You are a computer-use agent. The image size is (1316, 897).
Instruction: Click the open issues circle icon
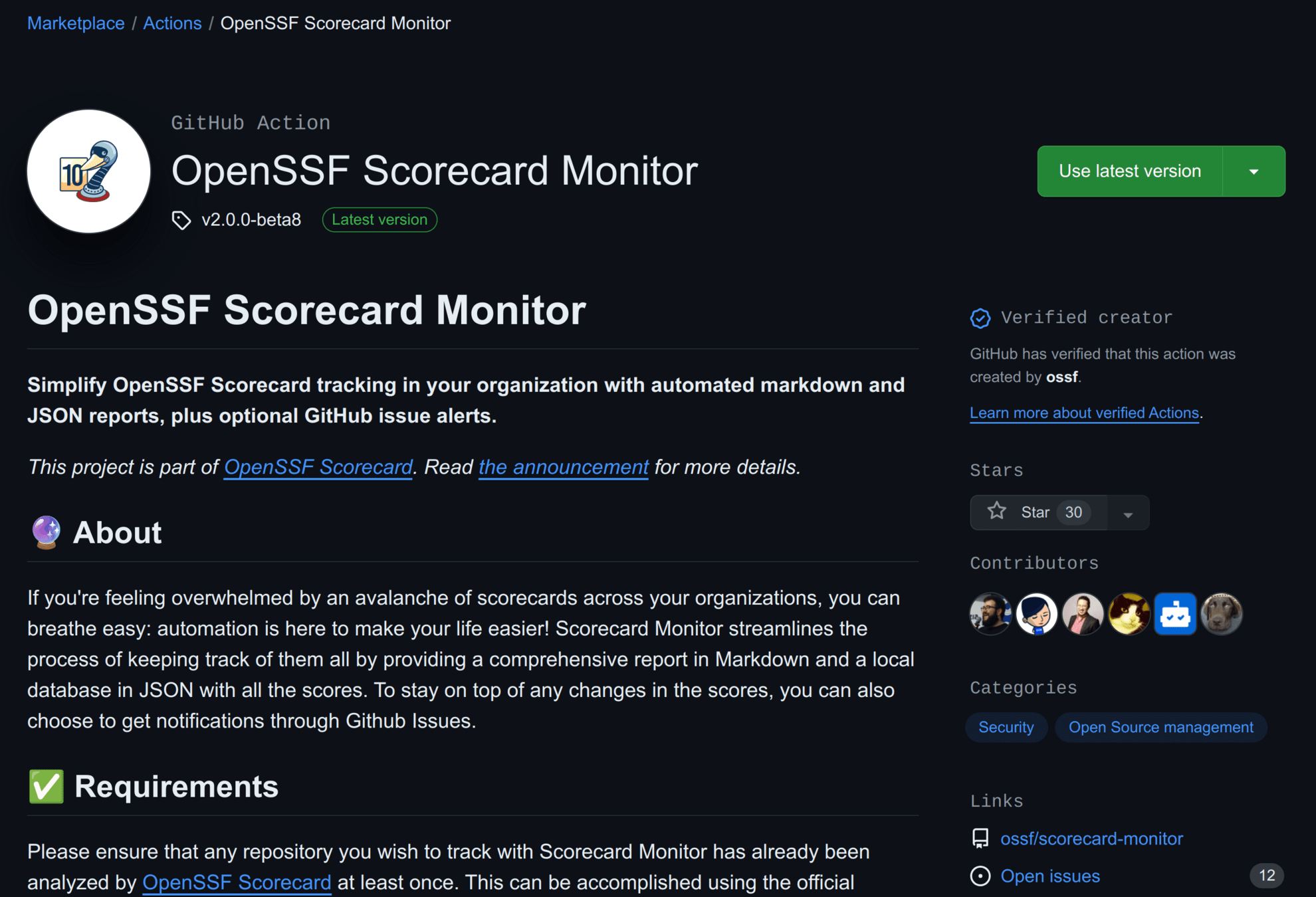980,876
